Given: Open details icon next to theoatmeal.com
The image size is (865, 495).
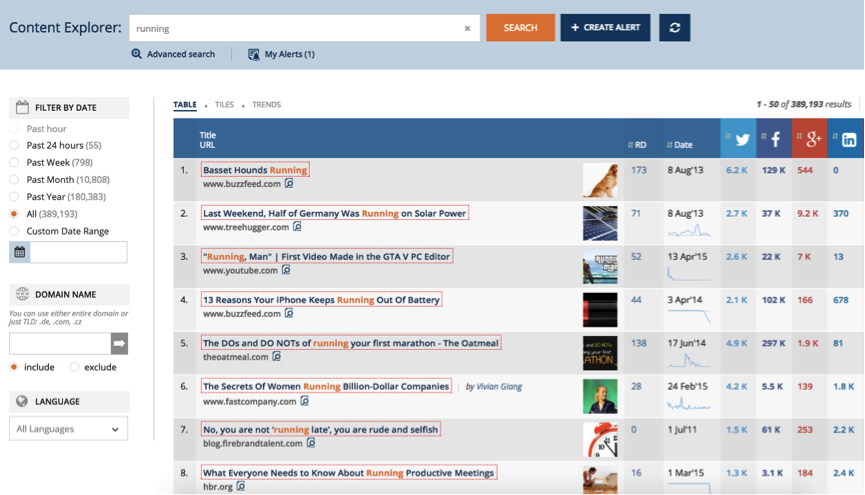Looking at the screenshot, I should tap(276, 356).
